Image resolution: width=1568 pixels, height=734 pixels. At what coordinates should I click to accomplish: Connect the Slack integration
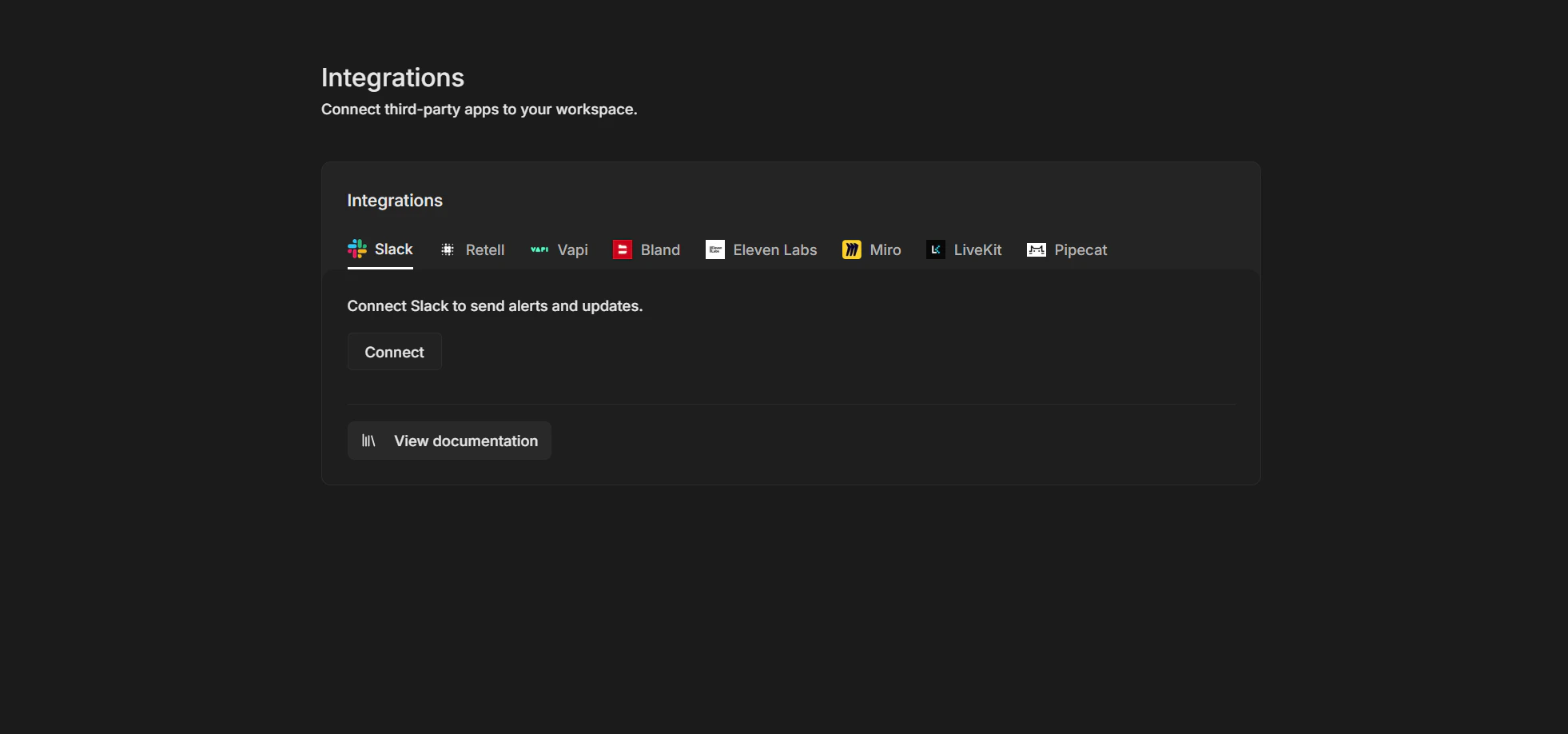(395, 352)
